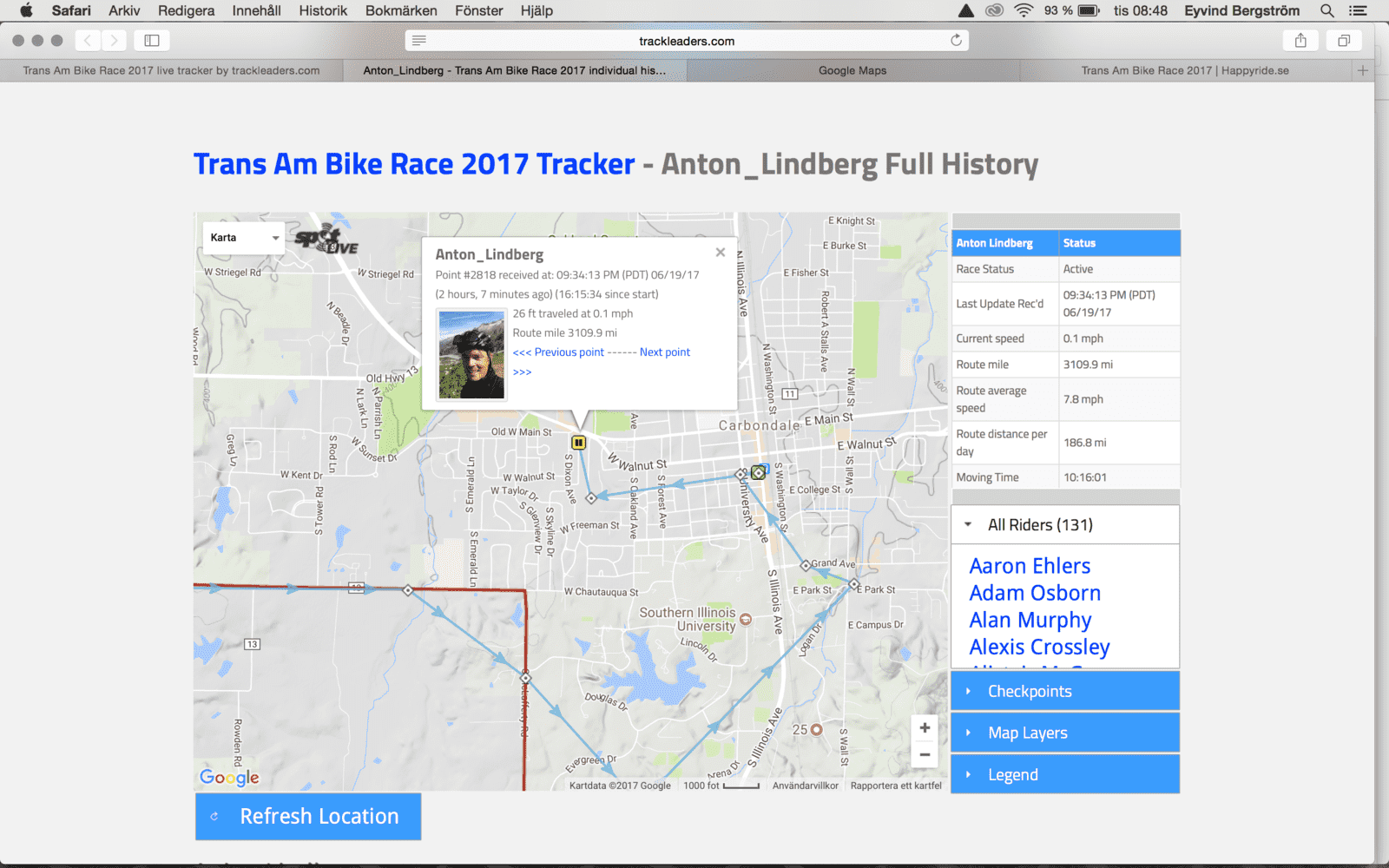Select the Anton_Lindberg individual history tab
Viewport: 1389px width, 868px height.
click(515, 70)
